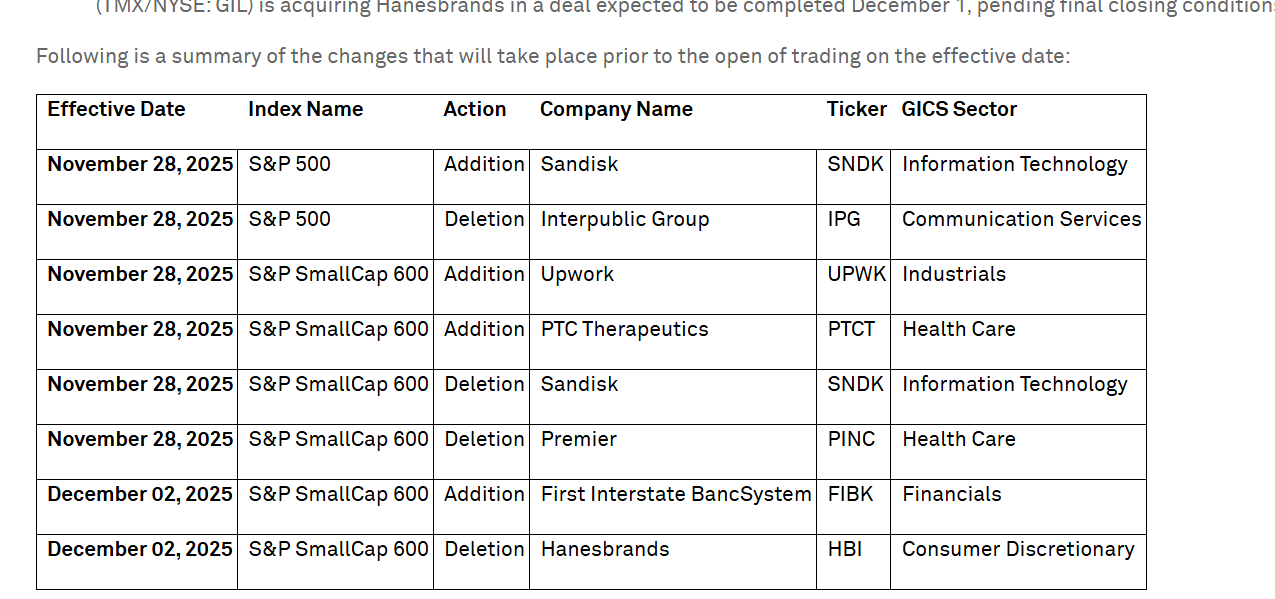The image size is (1275, 599).
Task: Click the FIBK ticker cell
Action: (x=850, y=495)
